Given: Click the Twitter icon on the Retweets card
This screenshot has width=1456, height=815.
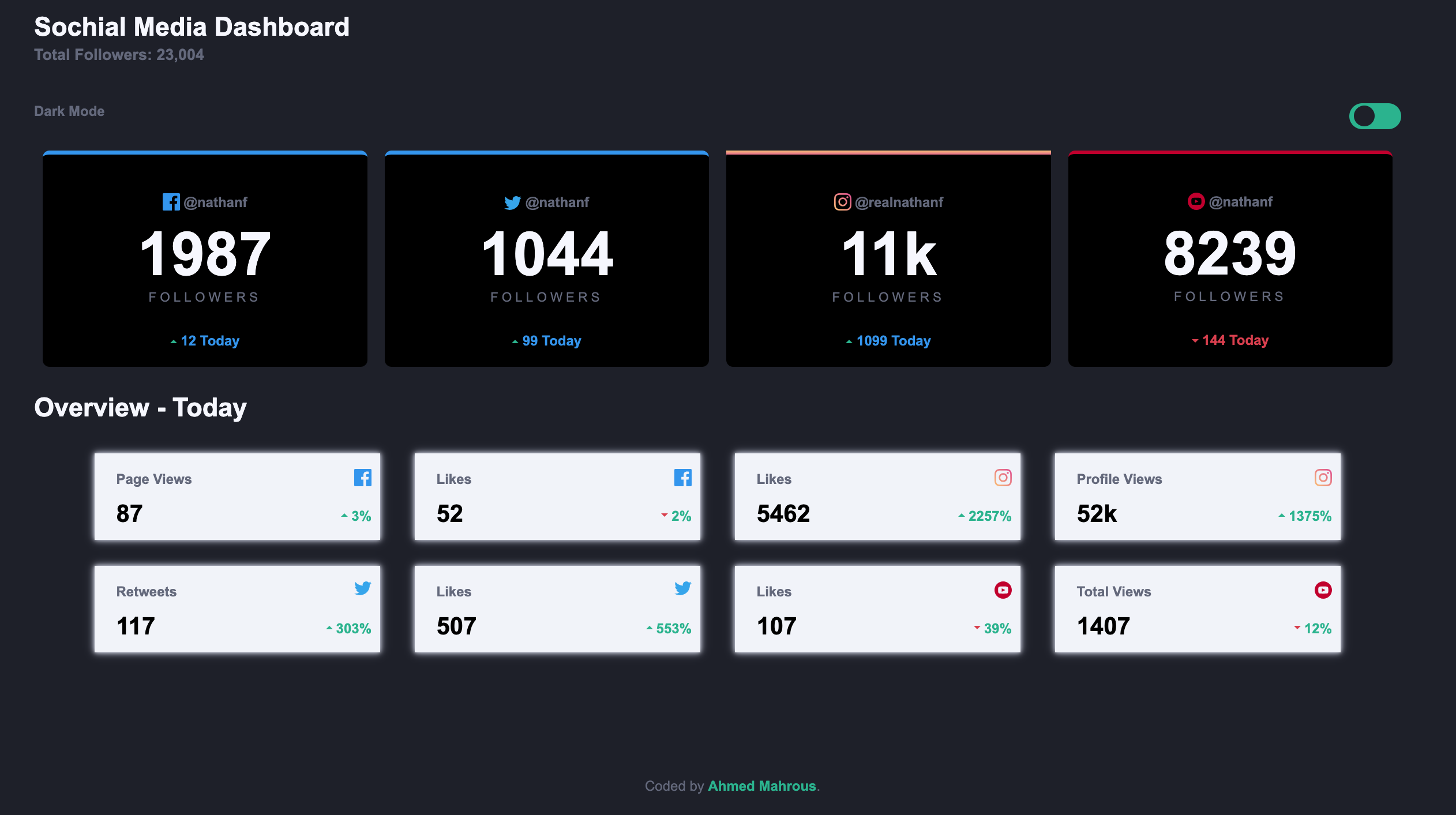Looking at the screenshot, I should (362, 588).
